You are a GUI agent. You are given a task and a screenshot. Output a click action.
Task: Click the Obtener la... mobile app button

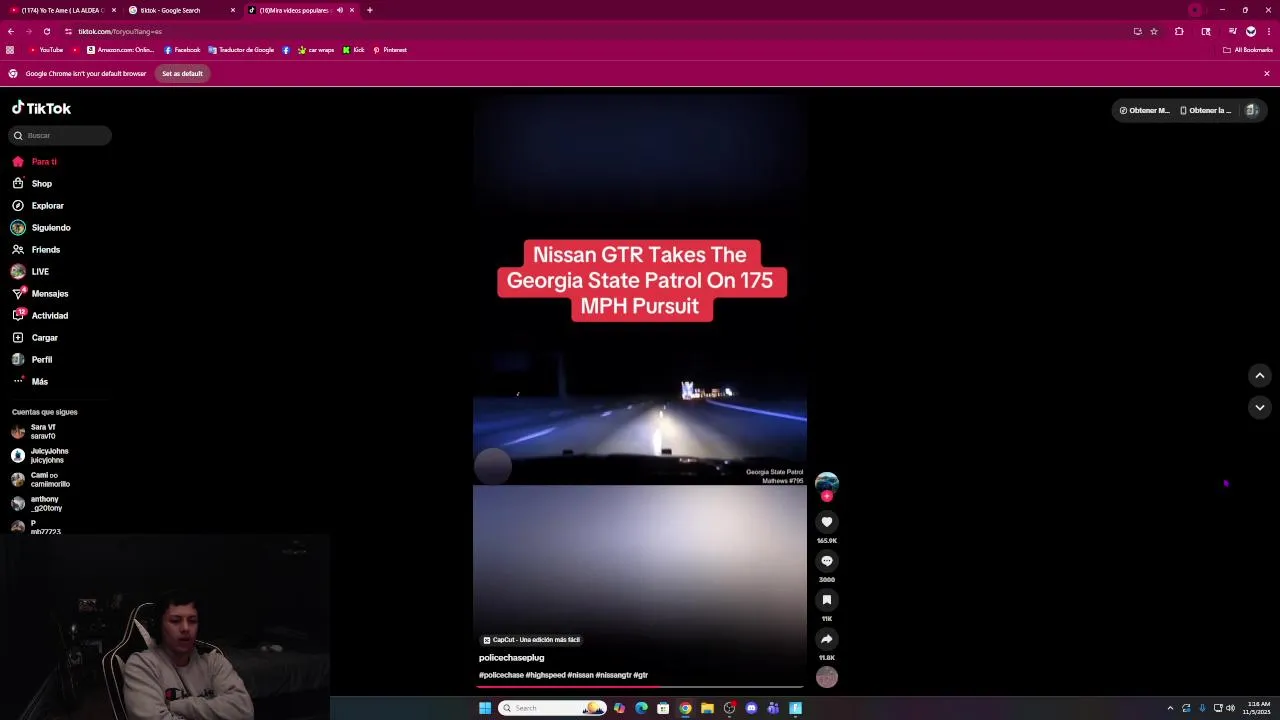tap(1205, 110)
